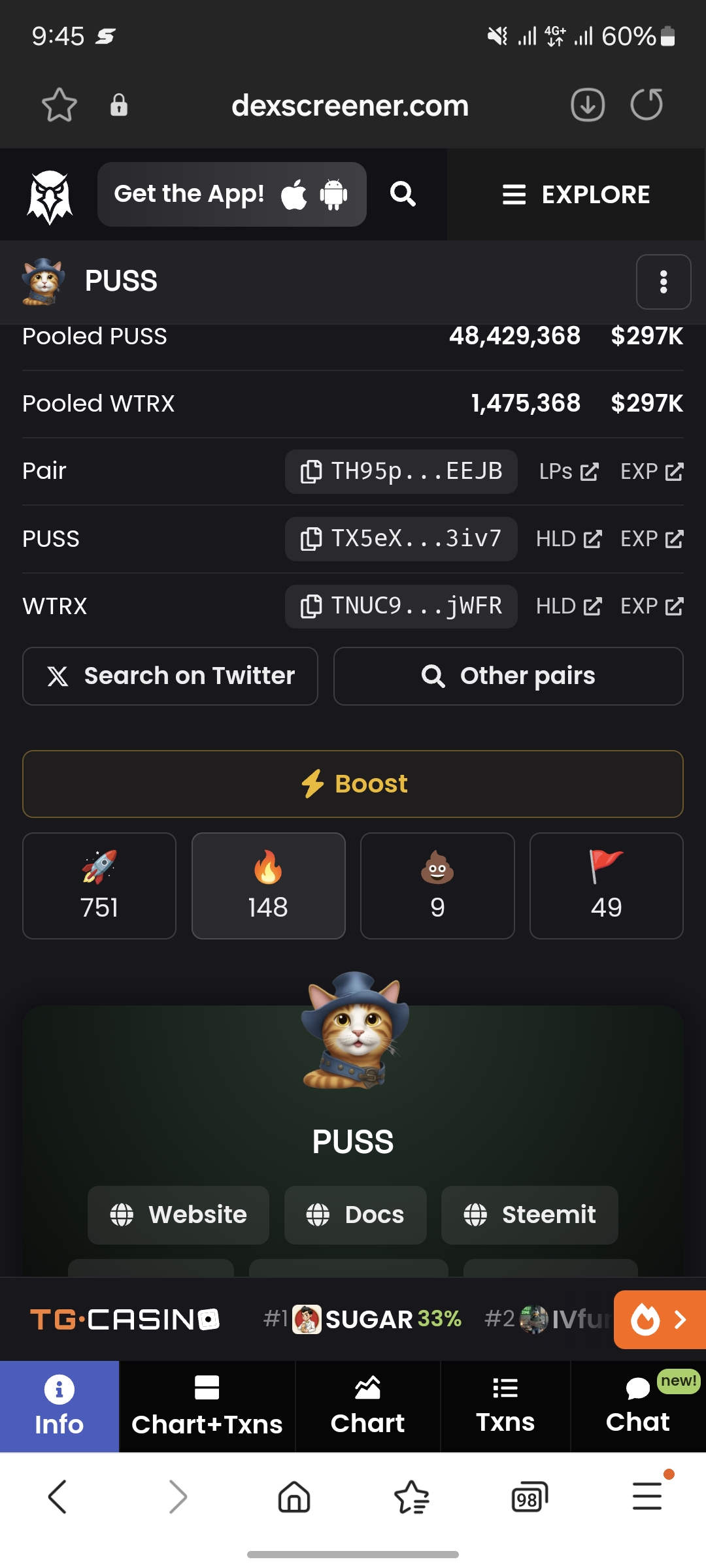Copy the Pair address TH95p...EEJB
Viewport: 706px width, 1568px height.
coord(401,471)
